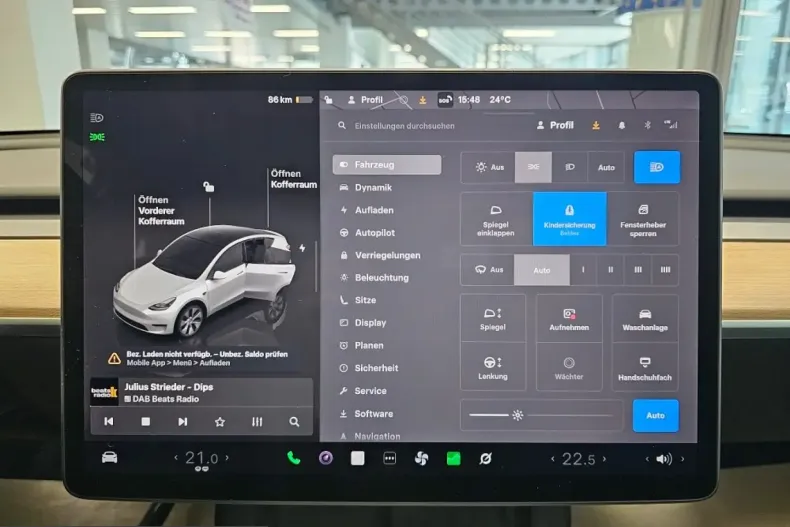Image resolution: width=790 pixels, height=527 pixels.
Task: Tap the warning triangle alert icon
Action: (x=114, y=358)
